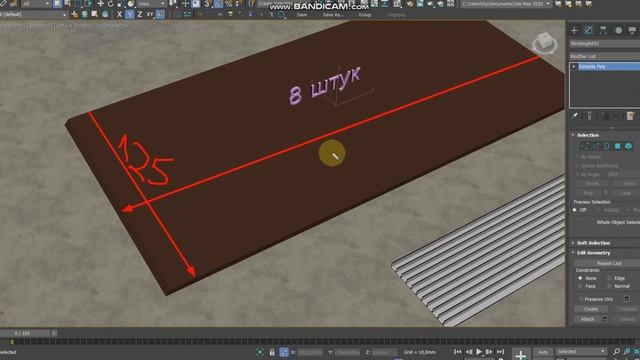Open Preserve UVs settings box
Image resolution: width=640 pixels, height=360 pixels.
coord(627,299)
